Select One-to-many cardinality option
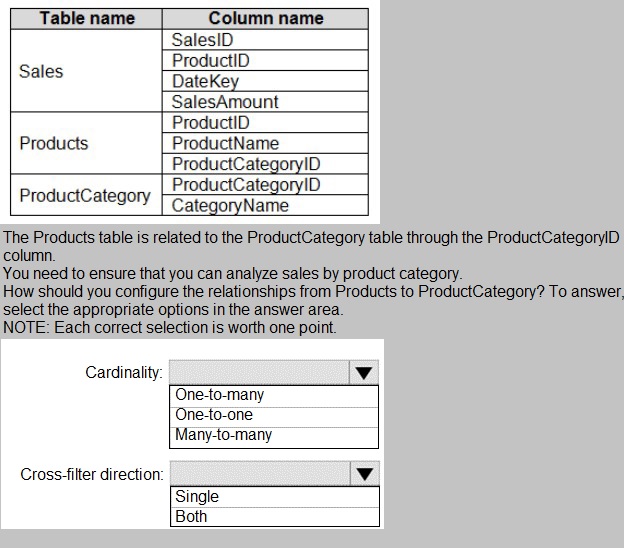Image resolution: width=624 pixels, height=548 pixels. coord(274,396)
